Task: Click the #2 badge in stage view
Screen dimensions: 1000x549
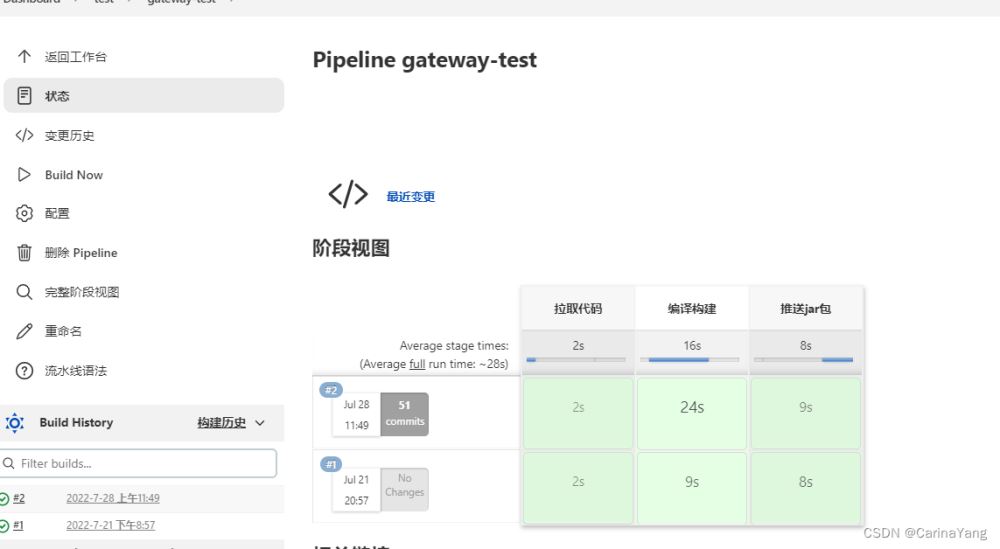Action: click(331, 390)
